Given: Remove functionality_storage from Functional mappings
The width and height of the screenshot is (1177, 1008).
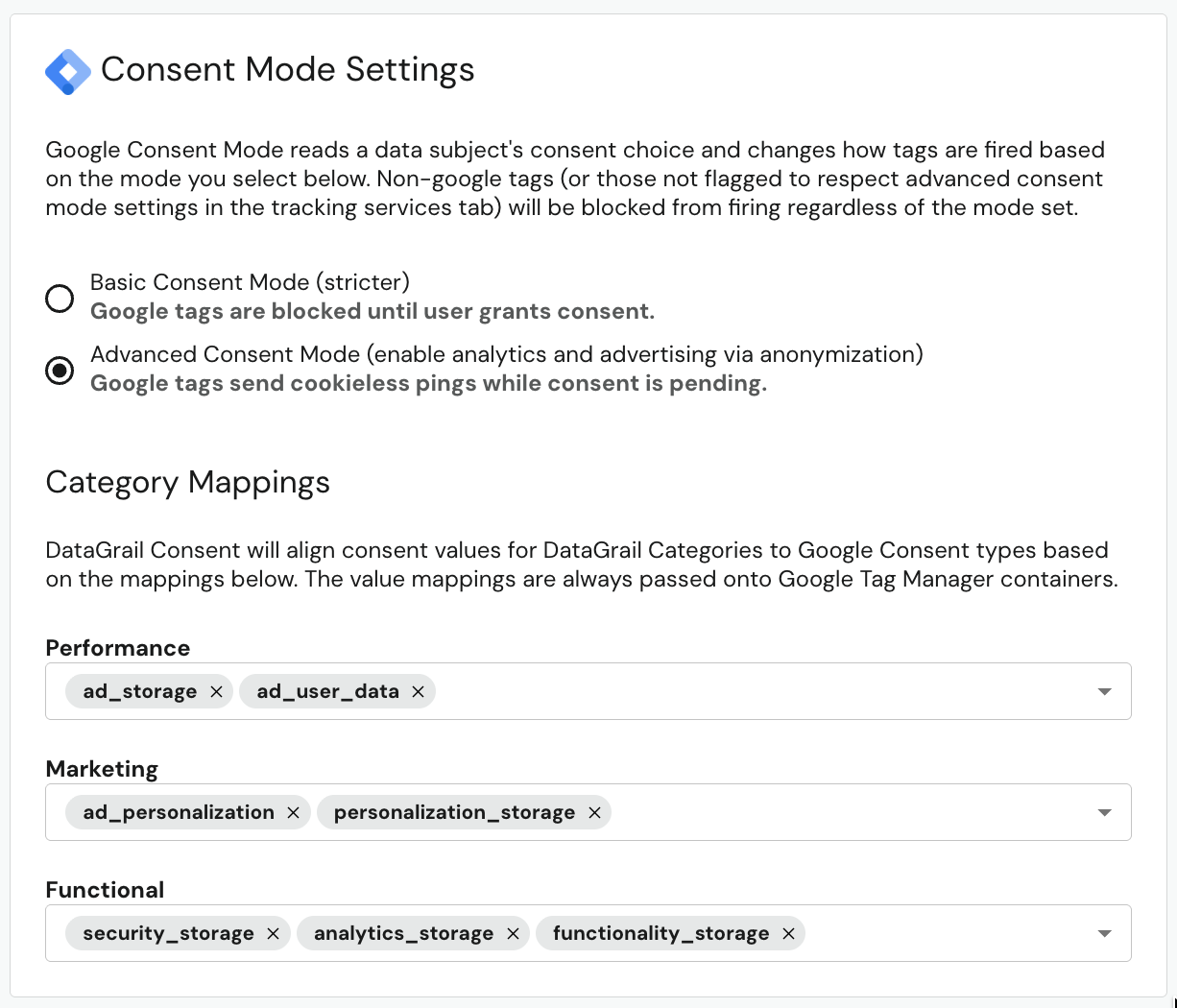Looking at the screenshot, I should (788, 933).
